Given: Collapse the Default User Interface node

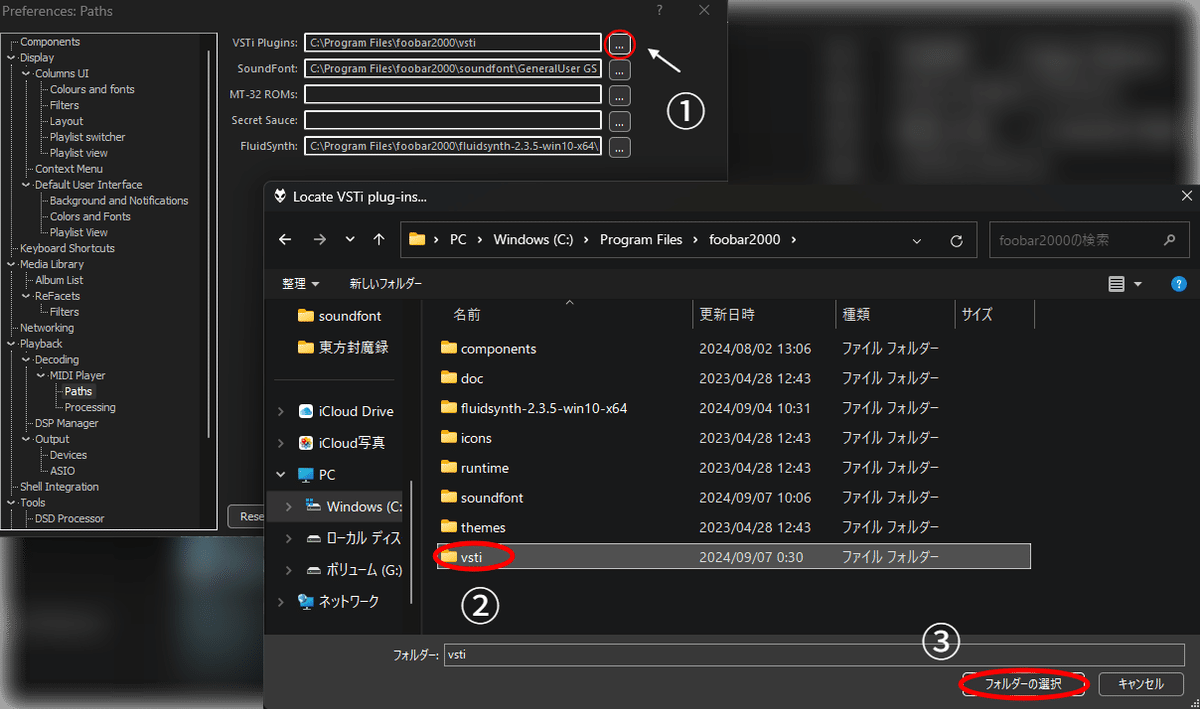Looking at the screenshot, I should [x=27, y=185].
